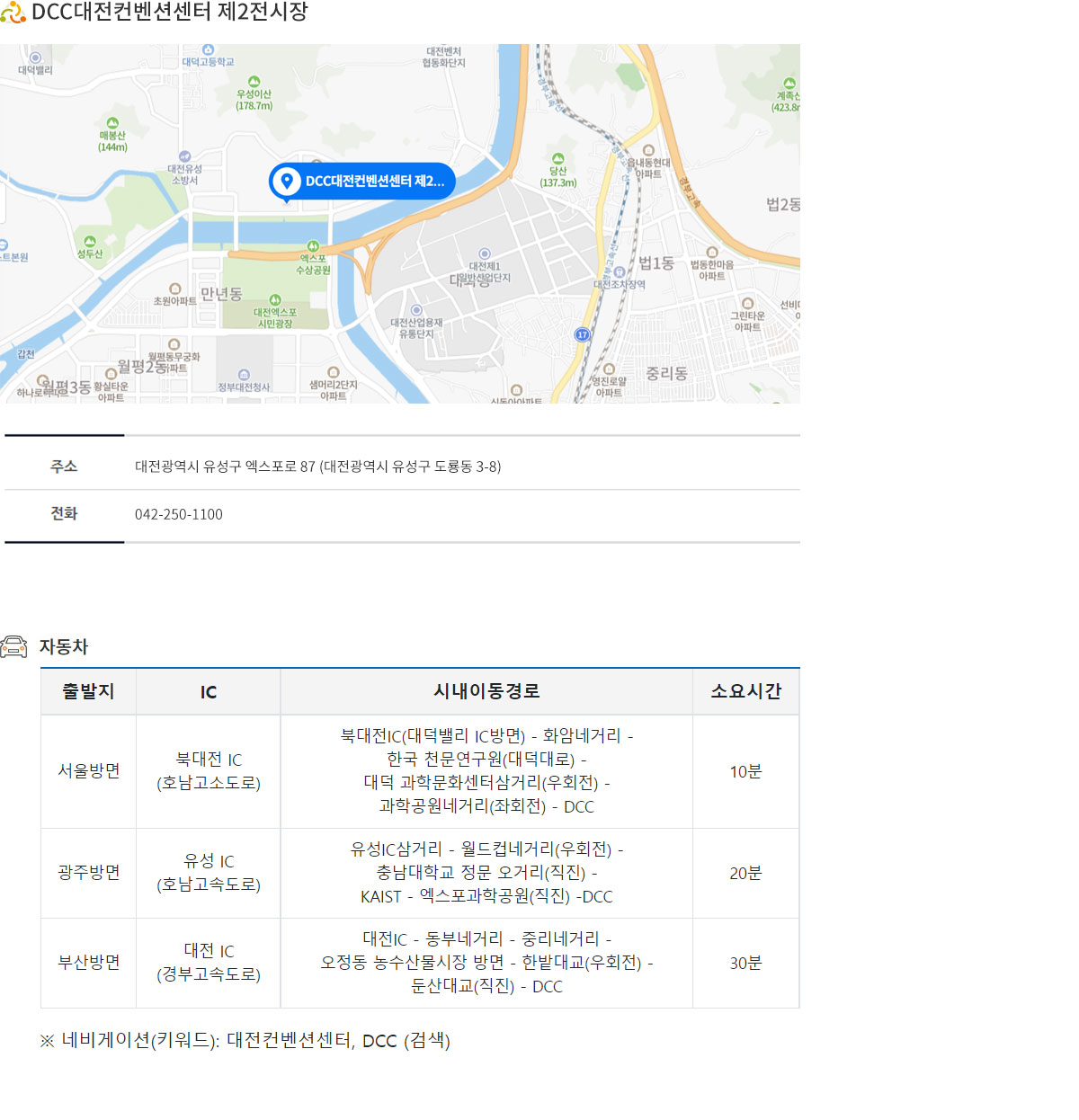
Task: Click the 부산방면 departure cell
Action: click(x=88, y=963)
